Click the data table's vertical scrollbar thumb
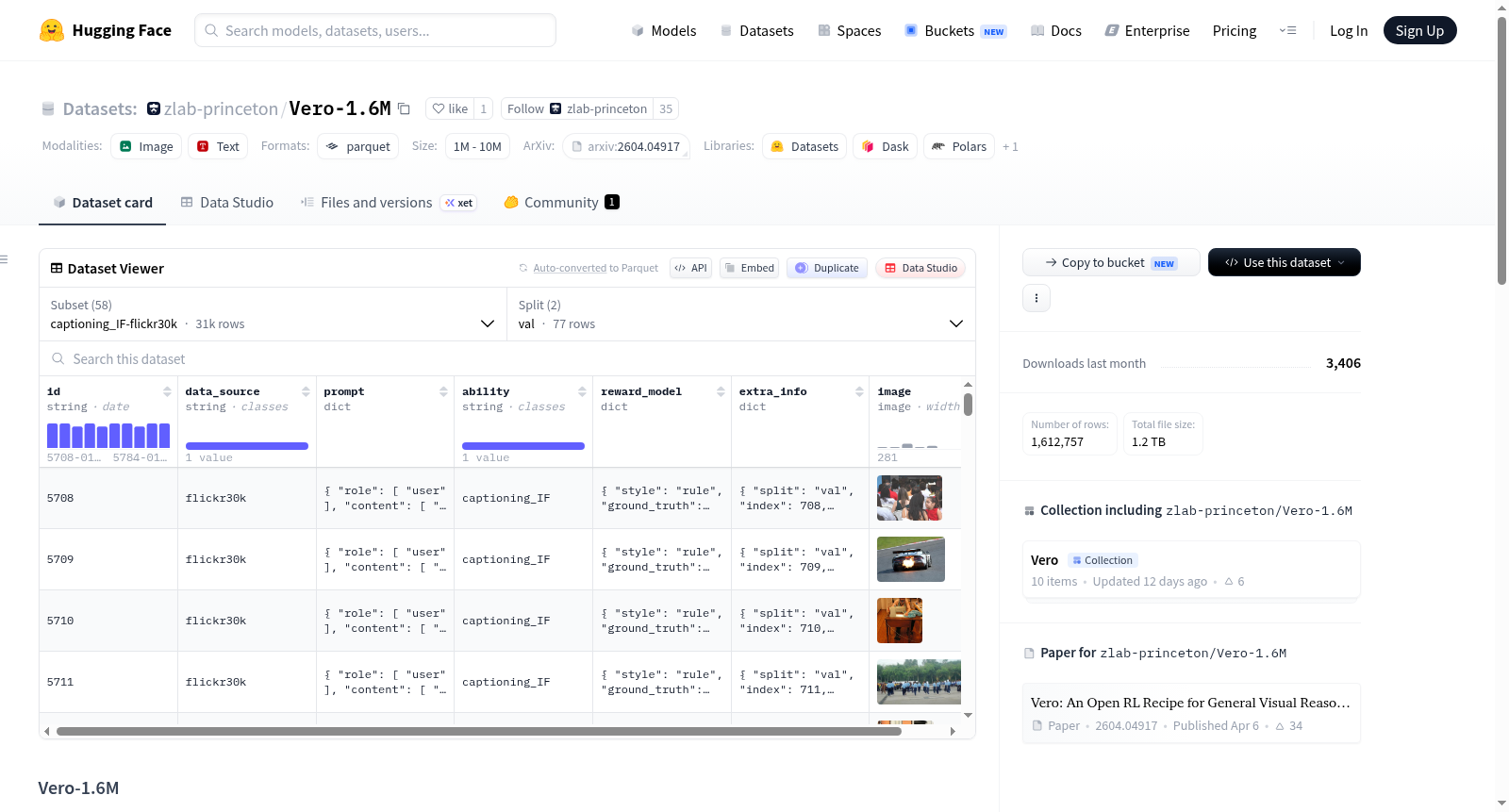Screen dimensions: 1509x812 coord(968,404)
